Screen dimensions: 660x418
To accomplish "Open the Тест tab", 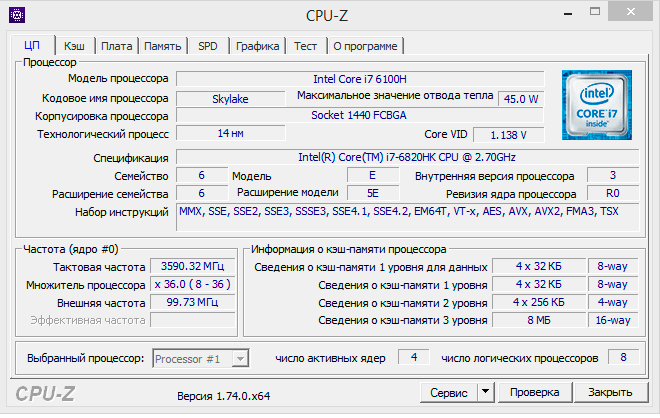I will pyautogui.click(x=305, y=46).
